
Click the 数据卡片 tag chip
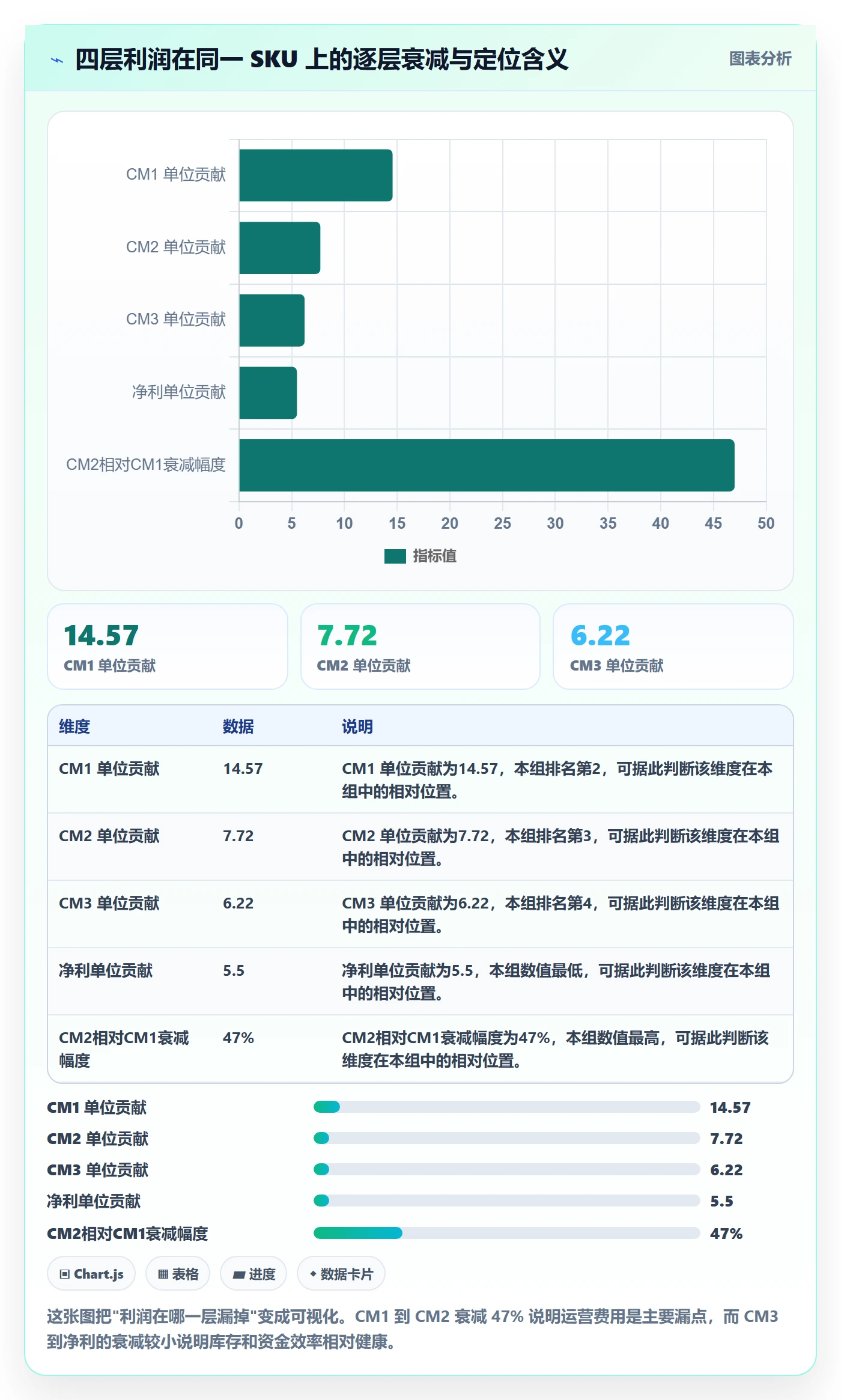point(341,1273)
